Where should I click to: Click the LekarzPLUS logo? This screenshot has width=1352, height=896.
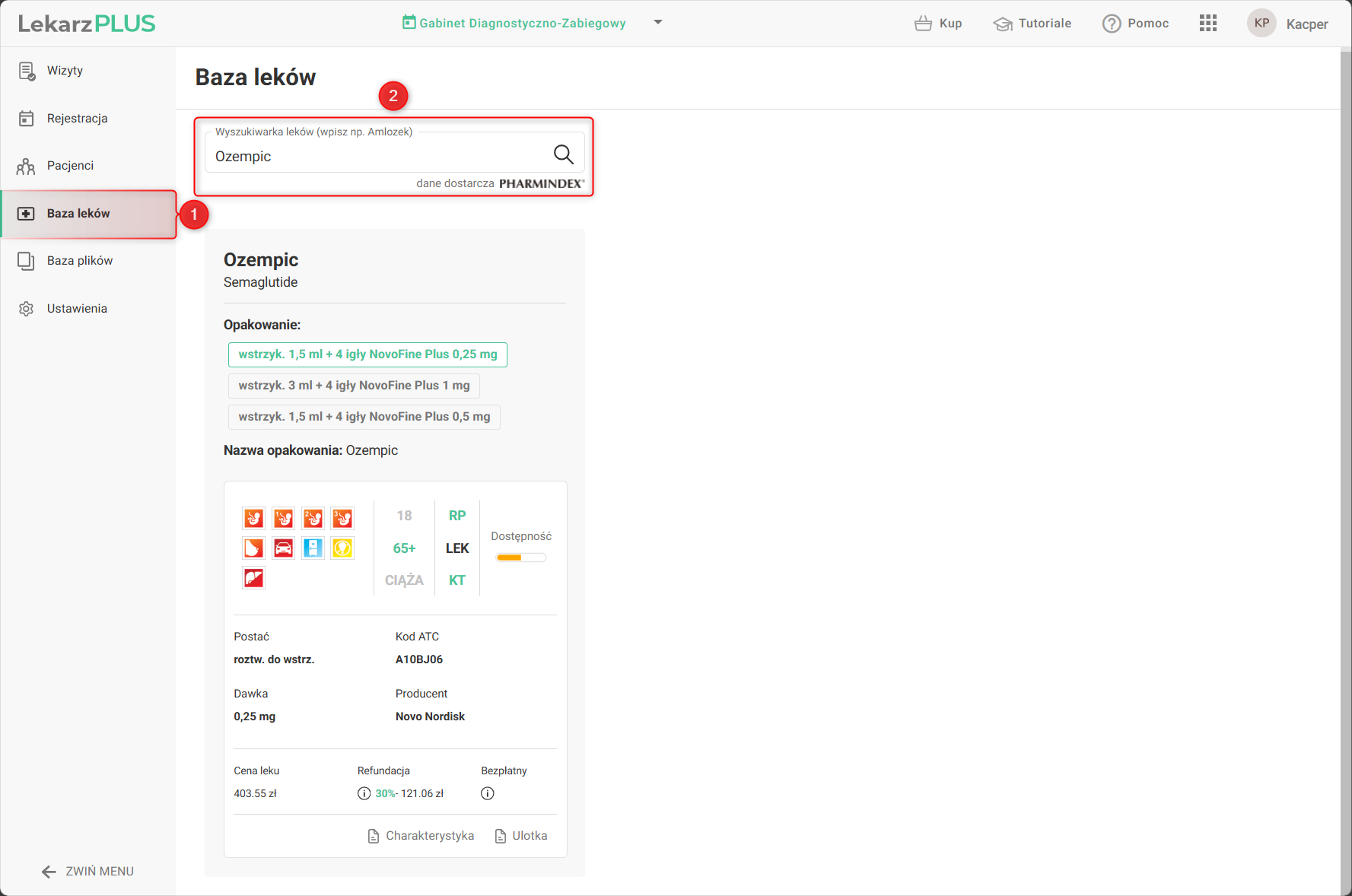[87, 24]
